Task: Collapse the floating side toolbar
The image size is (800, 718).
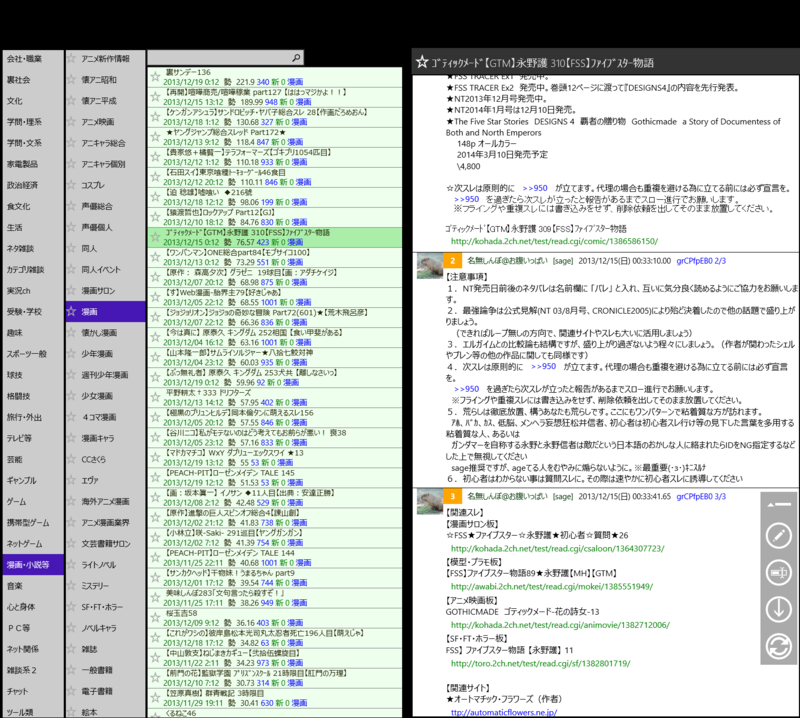Action: pos(779,505)
